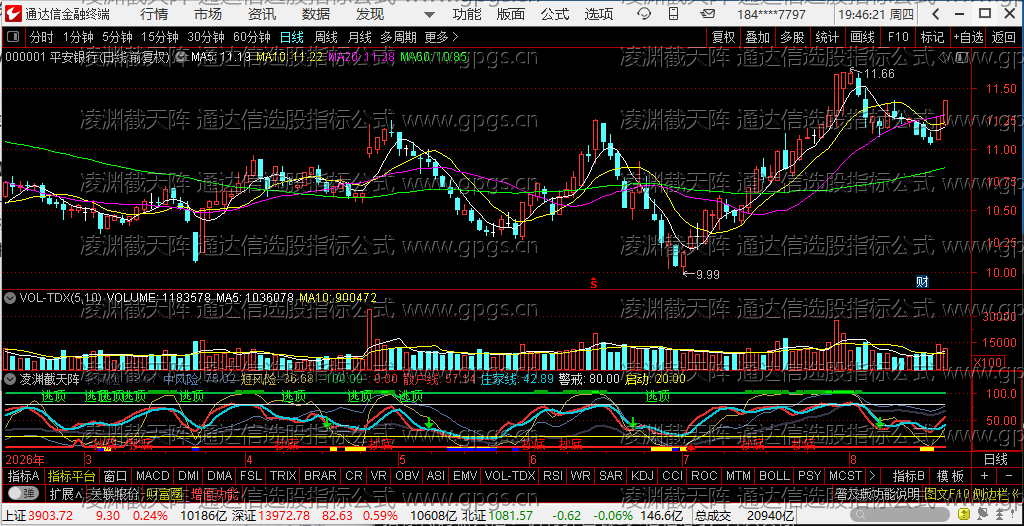Click the 9.99 low price label
1024x526 pixels.
pos(707,274)
